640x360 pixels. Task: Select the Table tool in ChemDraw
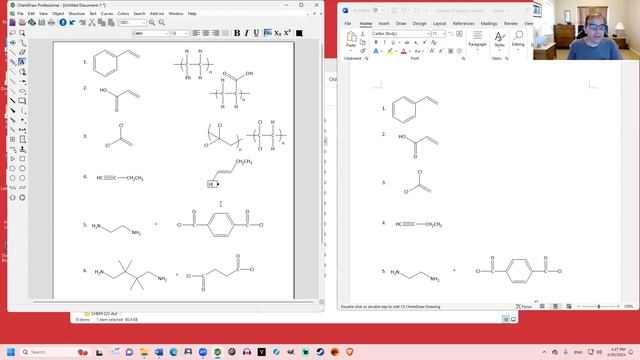point(13,139)
